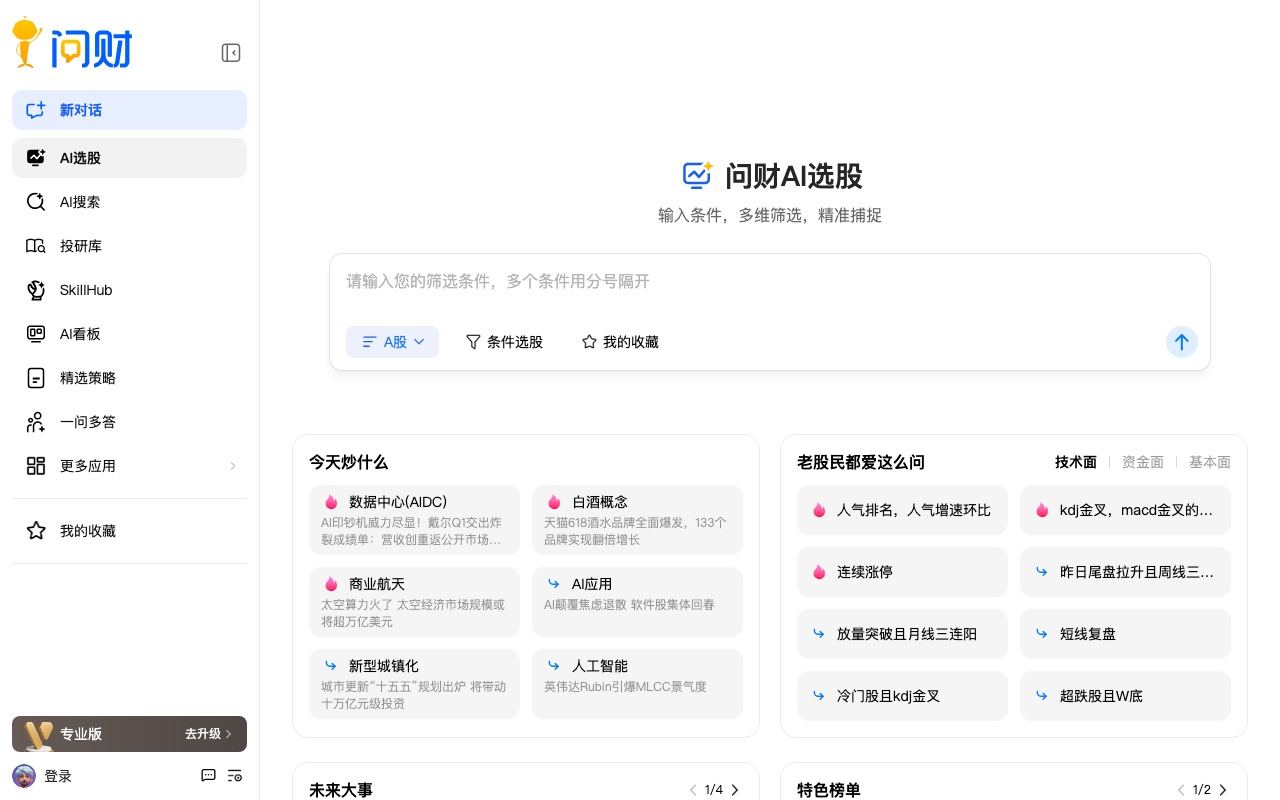This screenshot has height=800, width=1280.
Task: Open 我的收藏 in the sidebar
Action: coord(129,531)
